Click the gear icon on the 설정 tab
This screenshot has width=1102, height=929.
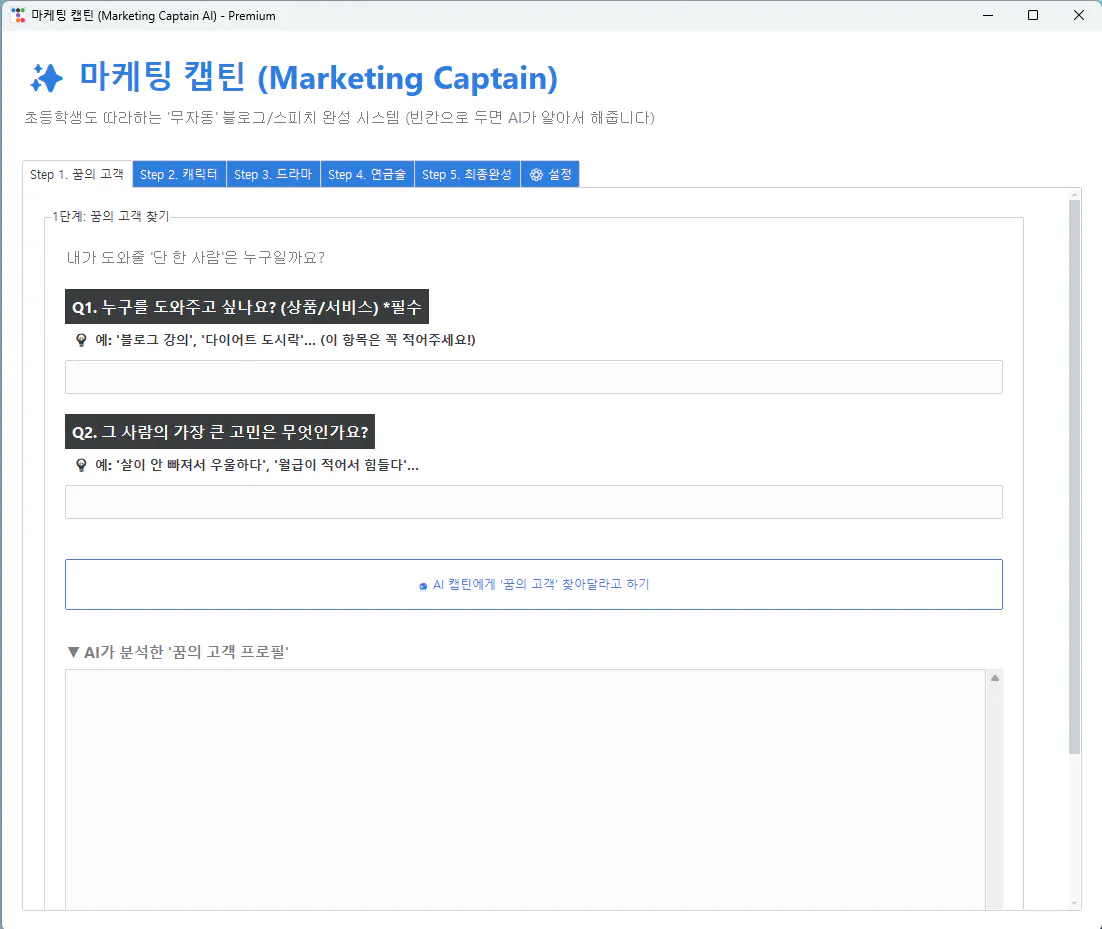coord(536,173)
